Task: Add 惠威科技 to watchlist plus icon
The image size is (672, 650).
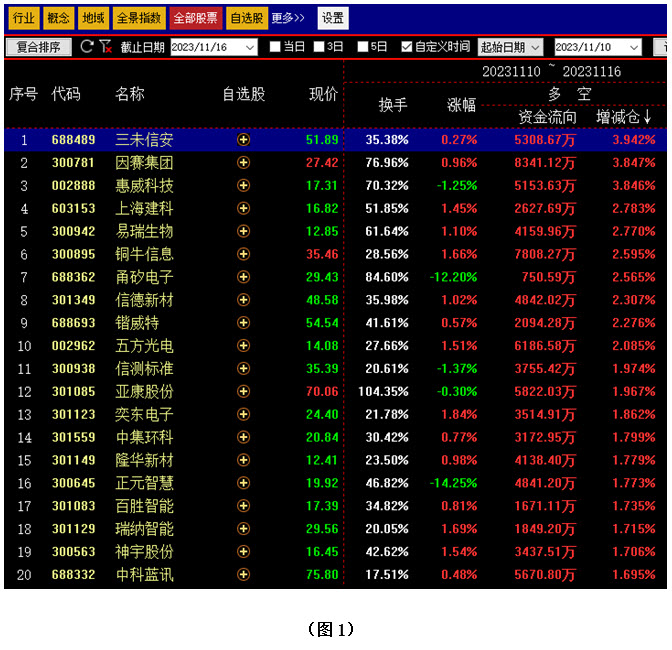Action: (x=243, y=186)
